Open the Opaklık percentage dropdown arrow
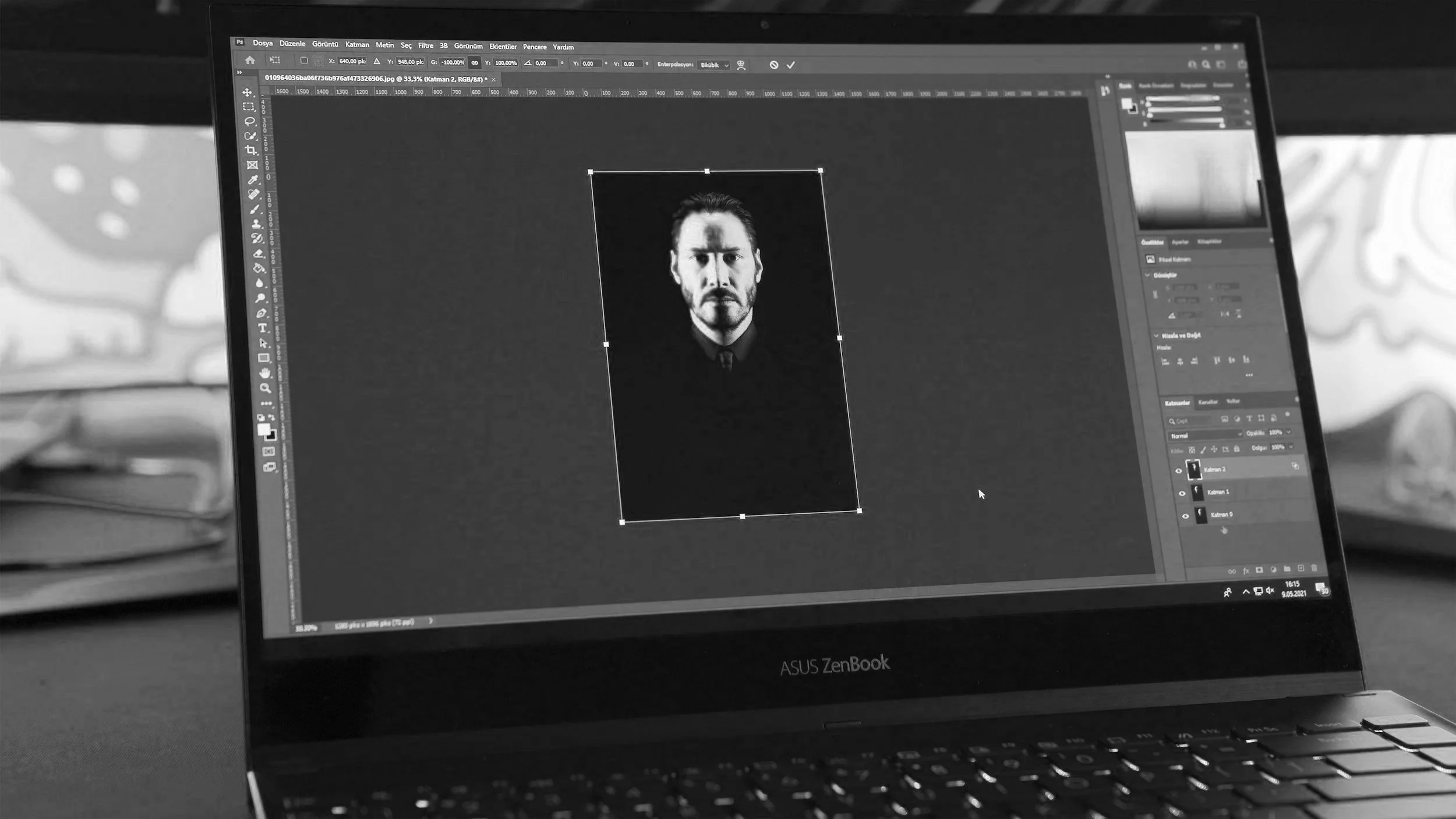Image resolution: width=1456 pixels, height=819 pixels. point(1288,432)
